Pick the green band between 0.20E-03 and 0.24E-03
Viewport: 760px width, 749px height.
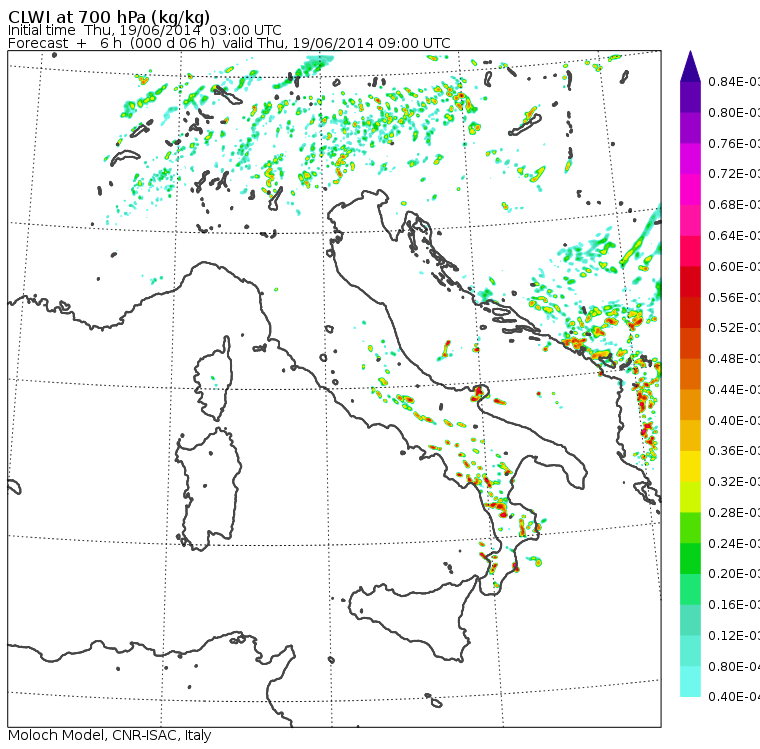(691, 558)
